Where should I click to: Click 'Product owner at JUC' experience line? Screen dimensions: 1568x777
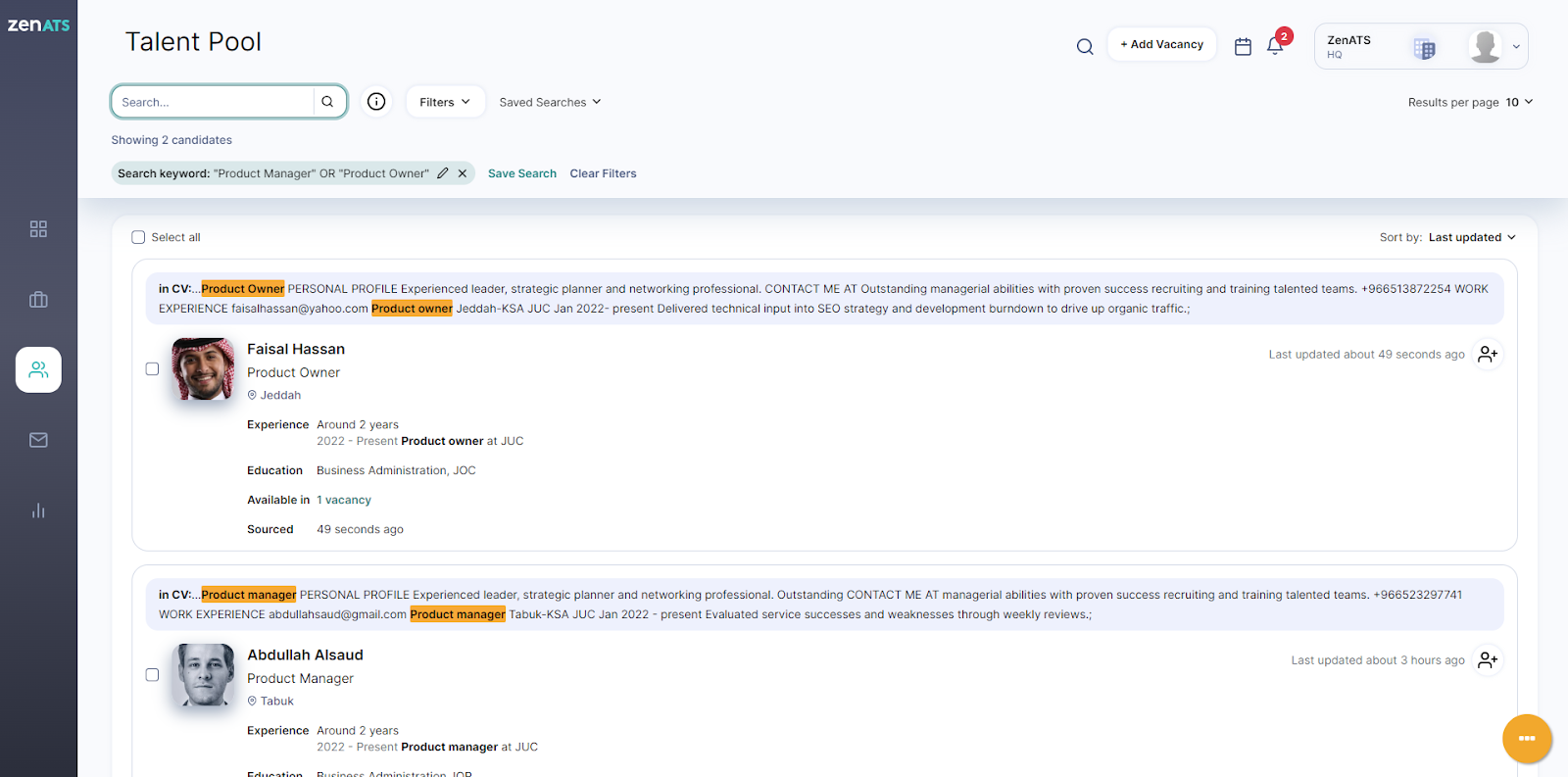click(463, 441)
